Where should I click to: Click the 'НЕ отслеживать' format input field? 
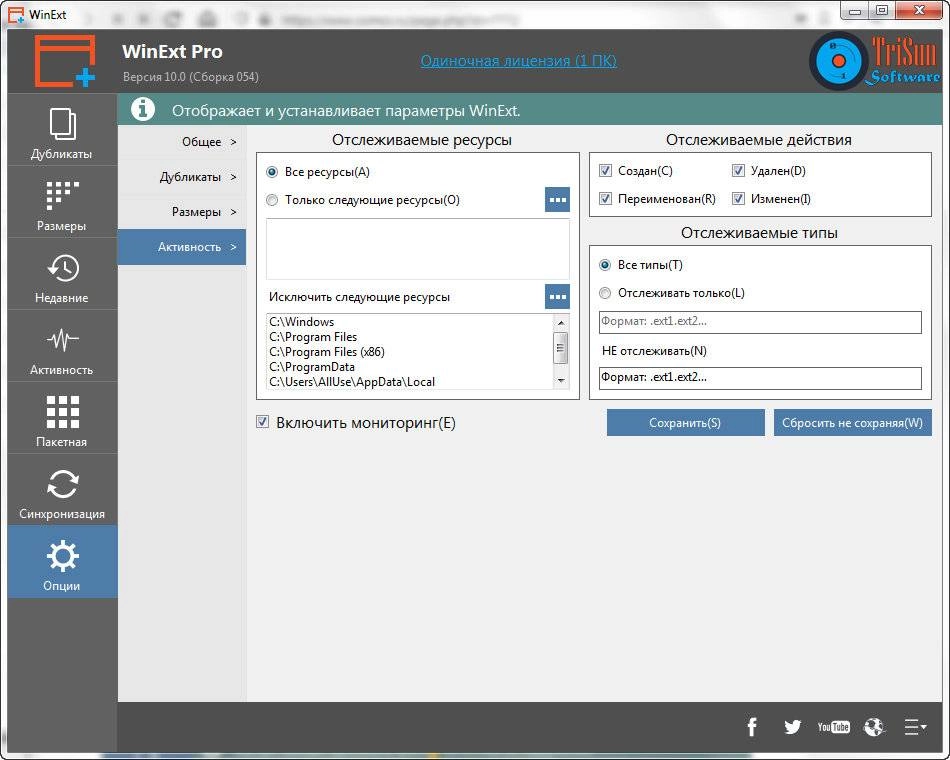[x=760, y=378]
